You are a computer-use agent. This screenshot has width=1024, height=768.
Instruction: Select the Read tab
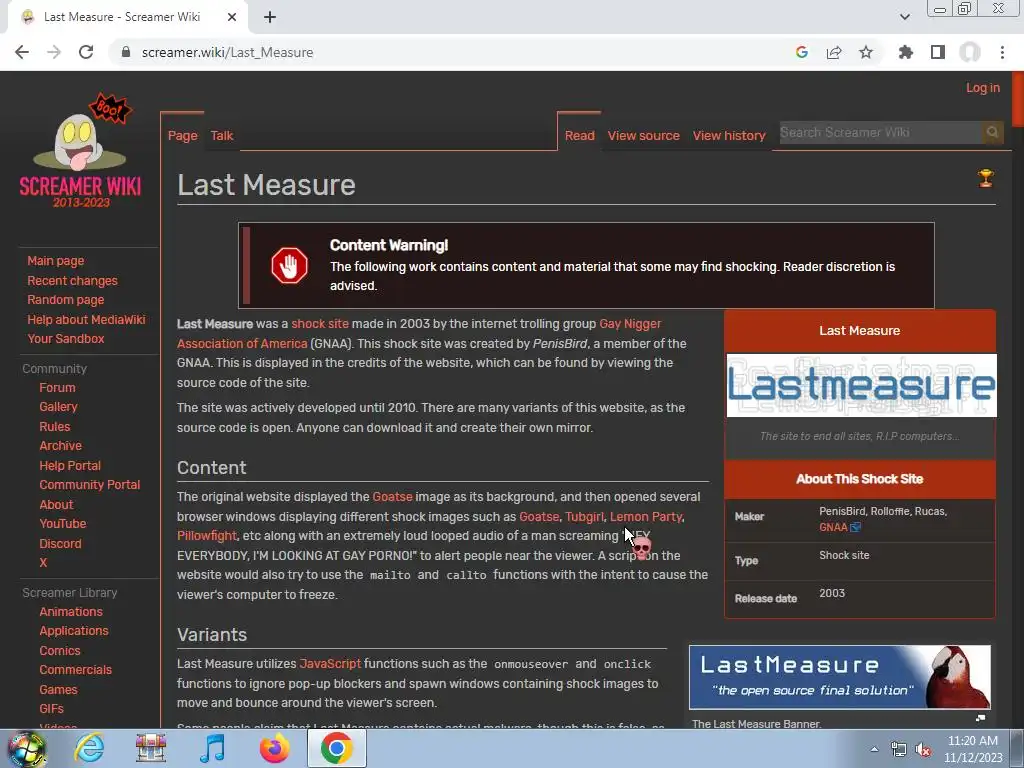pos(579,136)
